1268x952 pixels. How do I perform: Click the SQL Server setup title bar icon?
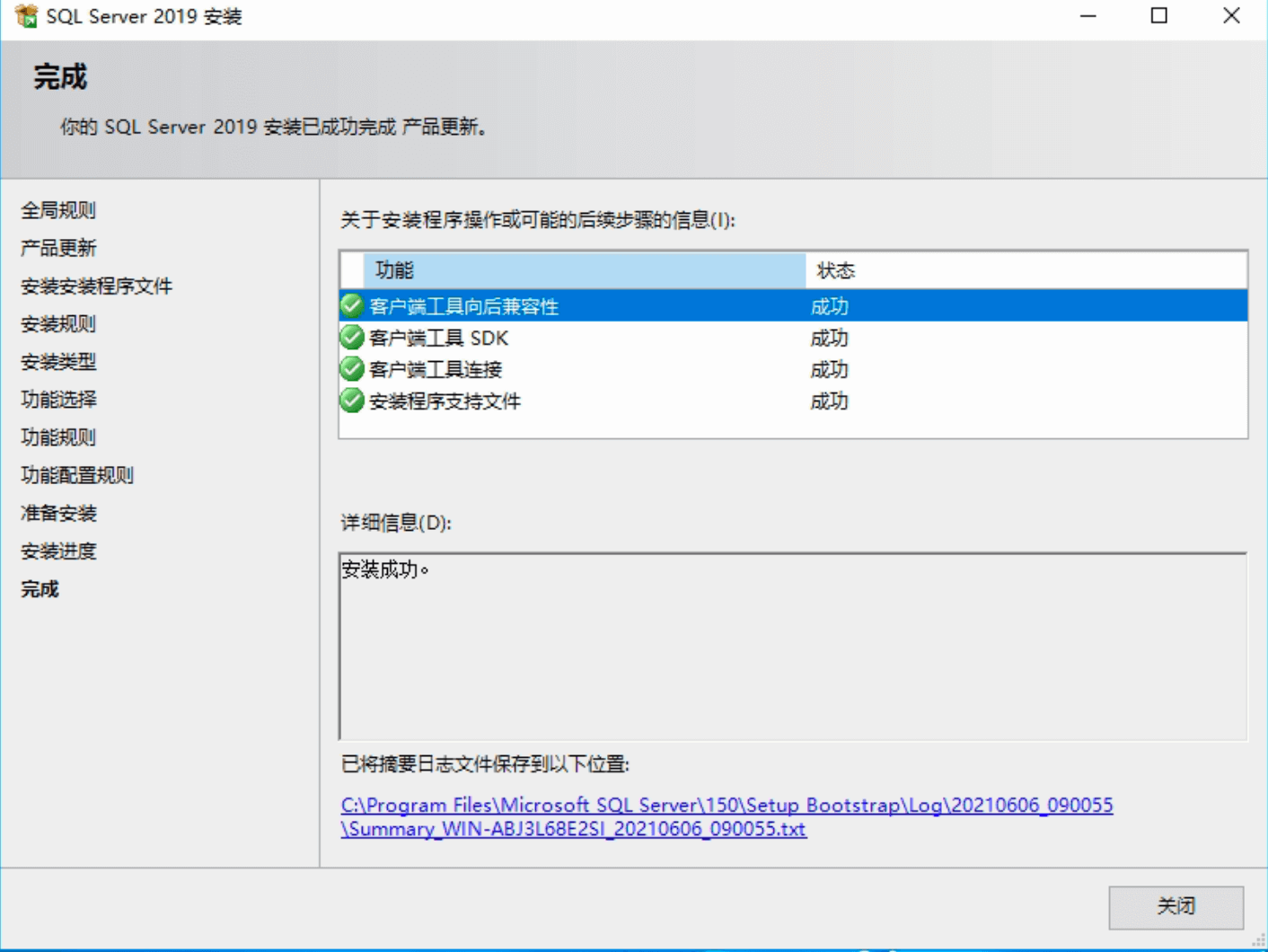[26, 16]
